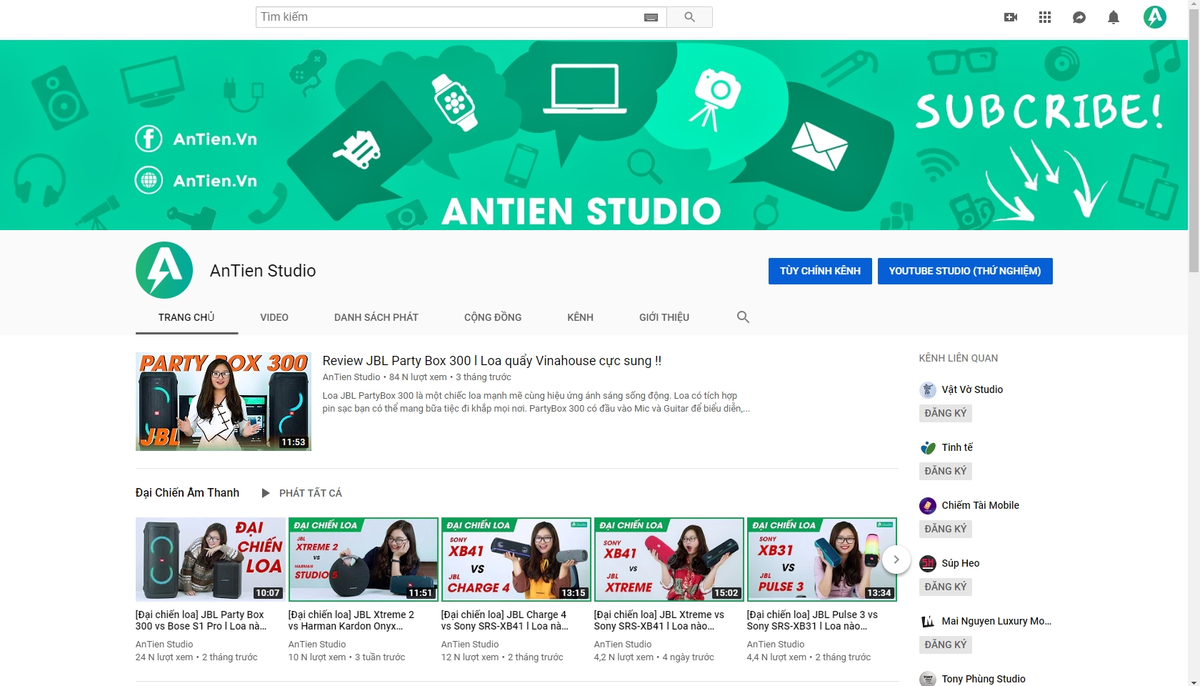Open the account avatar menu
The height and width of the screenshot is (686, 1200).
[x=1155, y=17]
